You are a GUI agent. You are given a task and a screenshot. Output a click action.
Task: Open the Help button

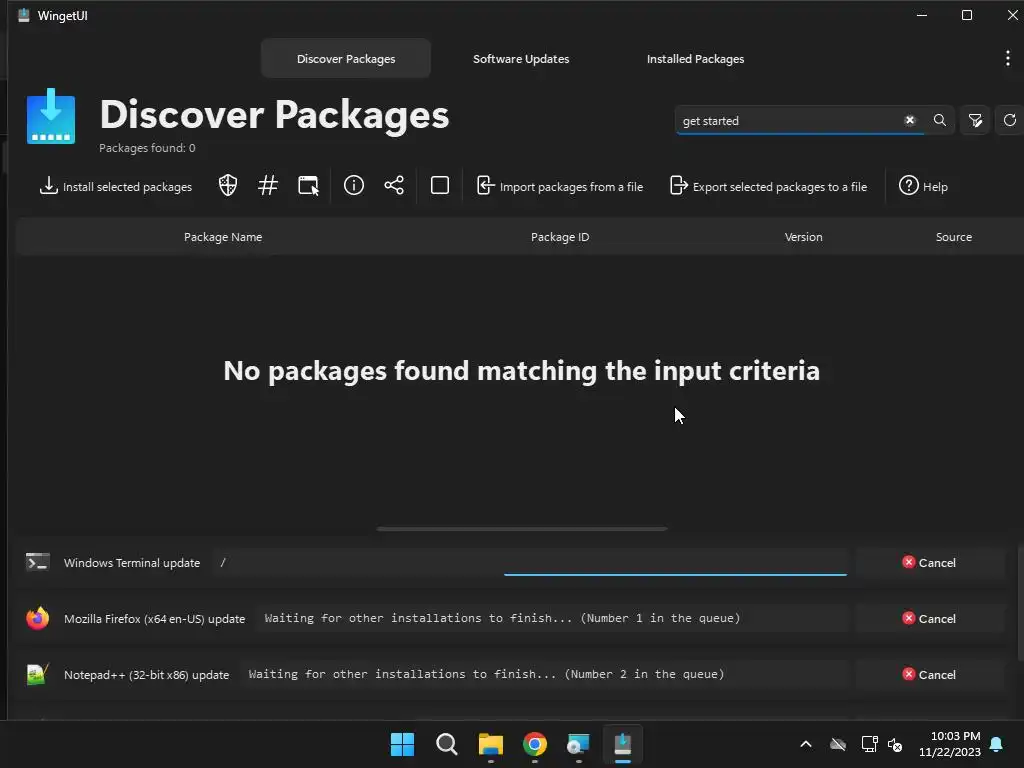click(x=923, y=186)
